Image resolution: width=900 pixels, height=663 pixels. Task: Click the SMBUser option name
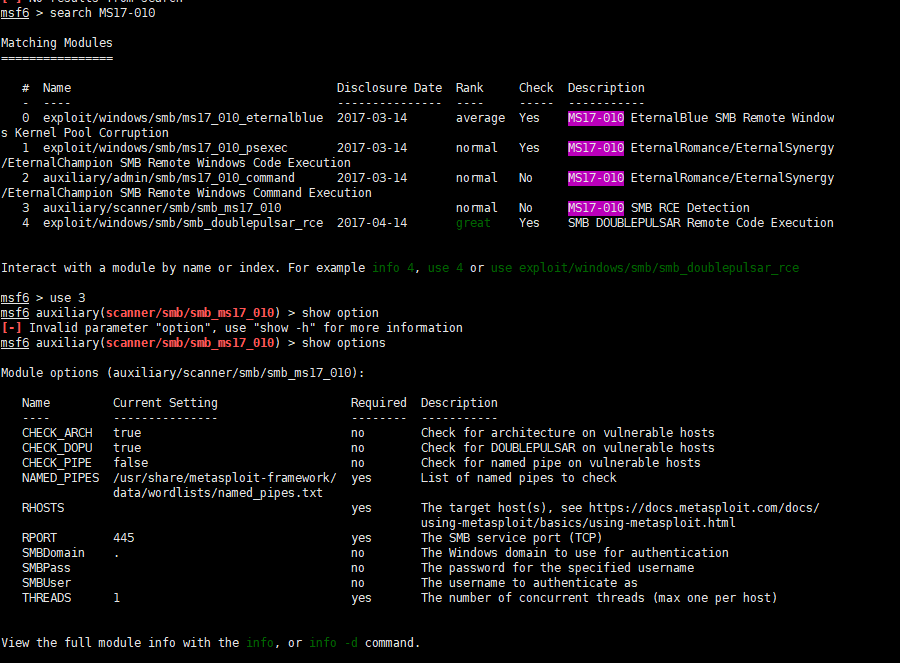(46, 583)
